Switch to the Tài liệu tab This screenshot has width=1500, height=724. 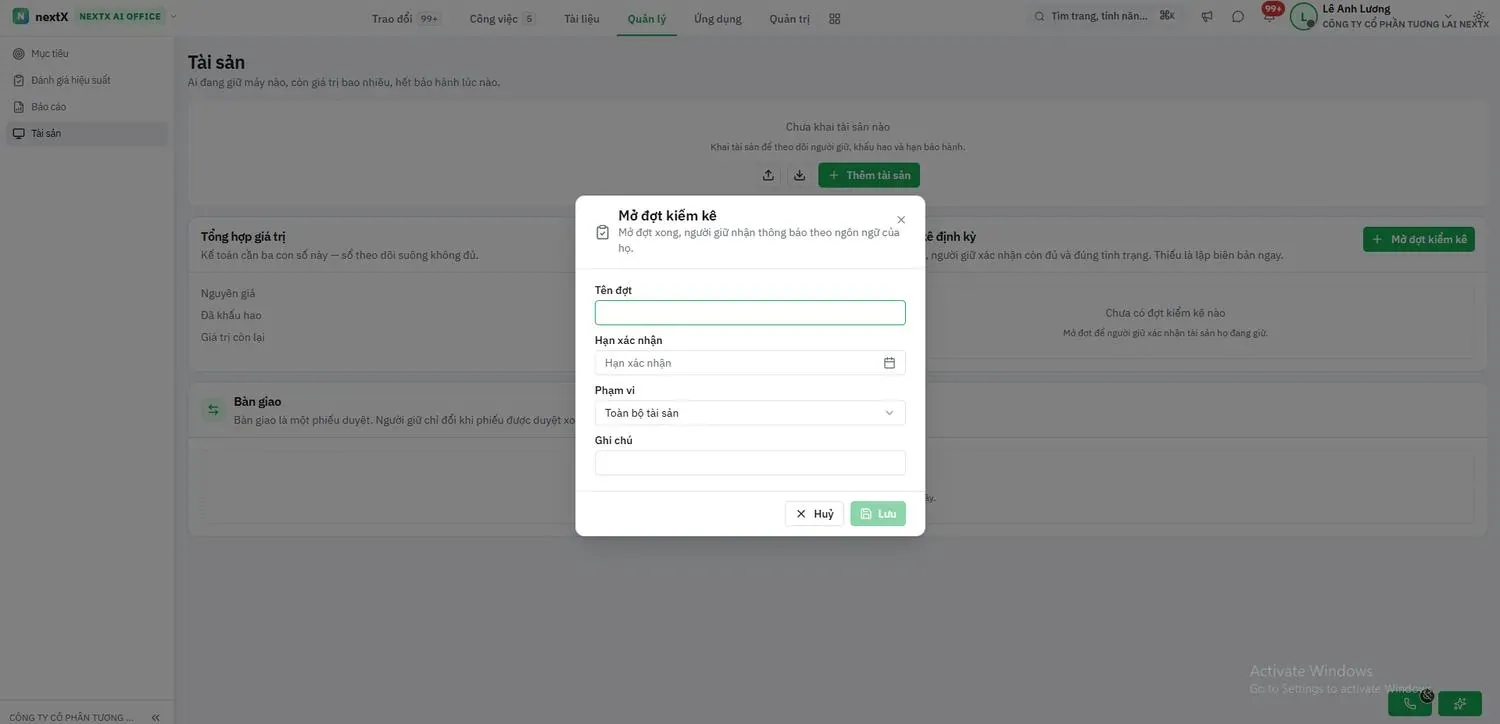pyautogui.click(x=582, y=18)
